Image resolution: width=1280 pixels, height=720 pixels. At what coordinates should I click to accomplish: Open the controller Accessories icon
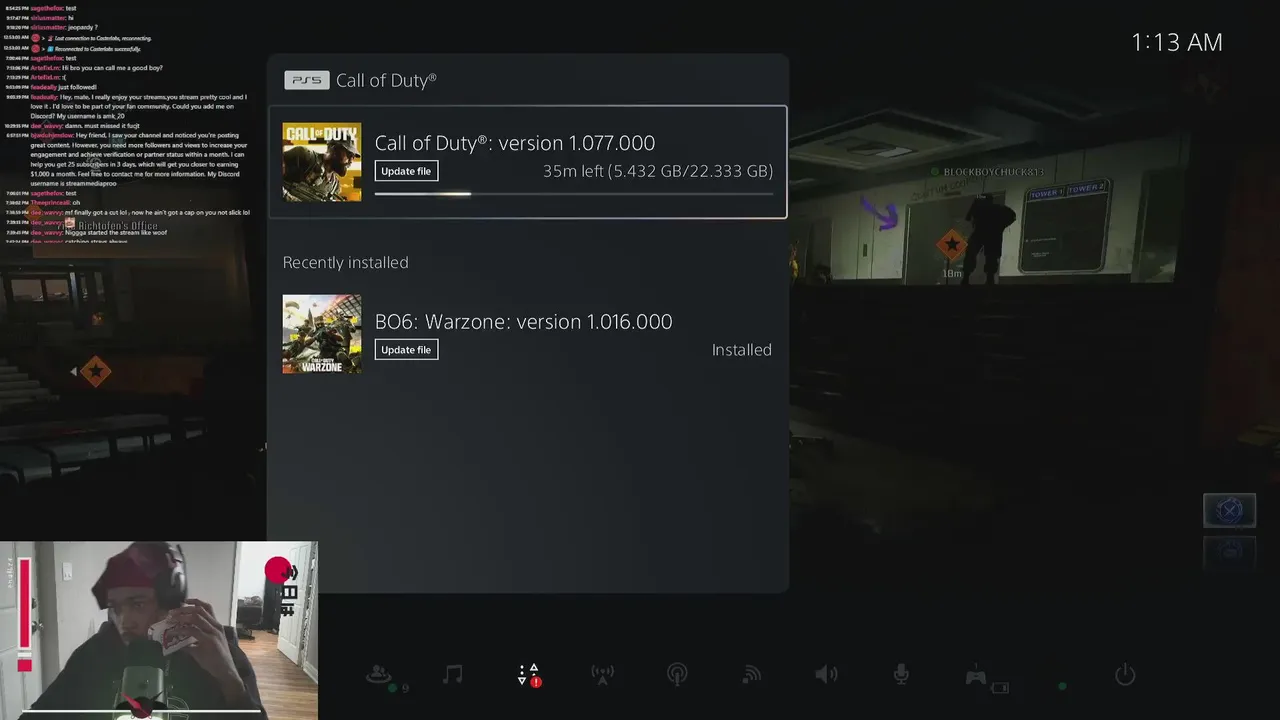[978, 676]
